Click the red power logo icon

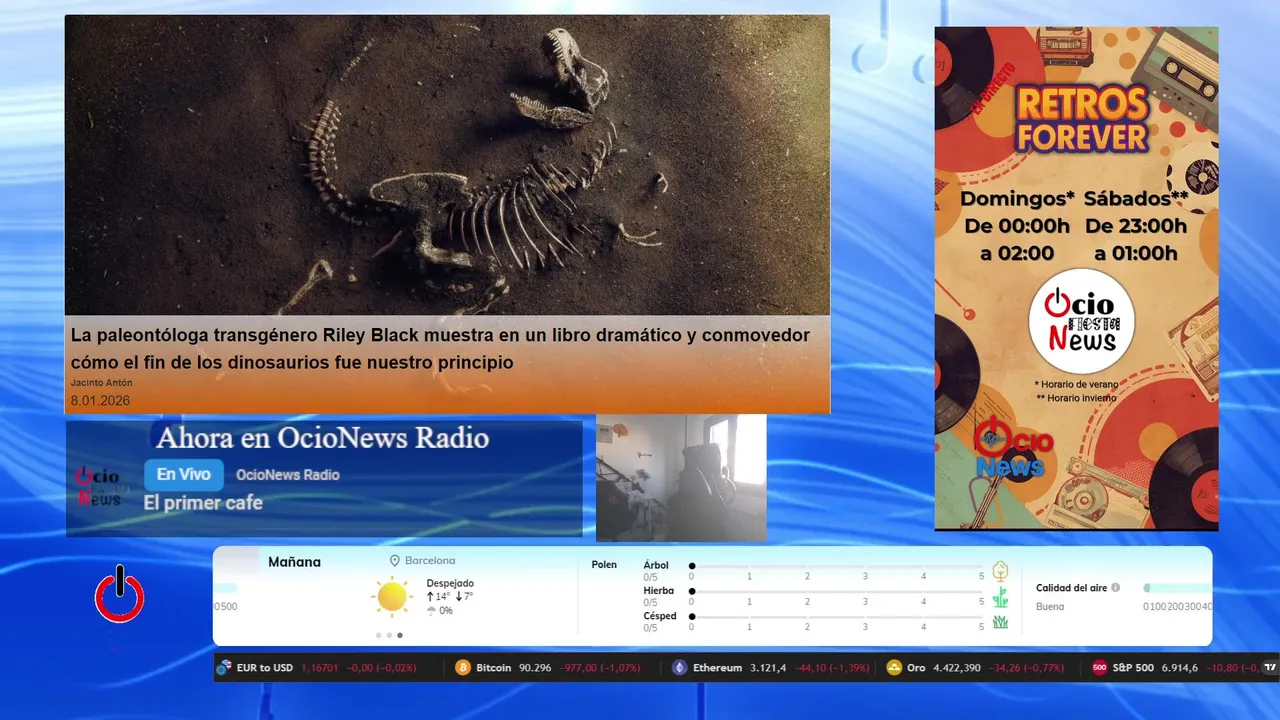[x=120, y=596]
